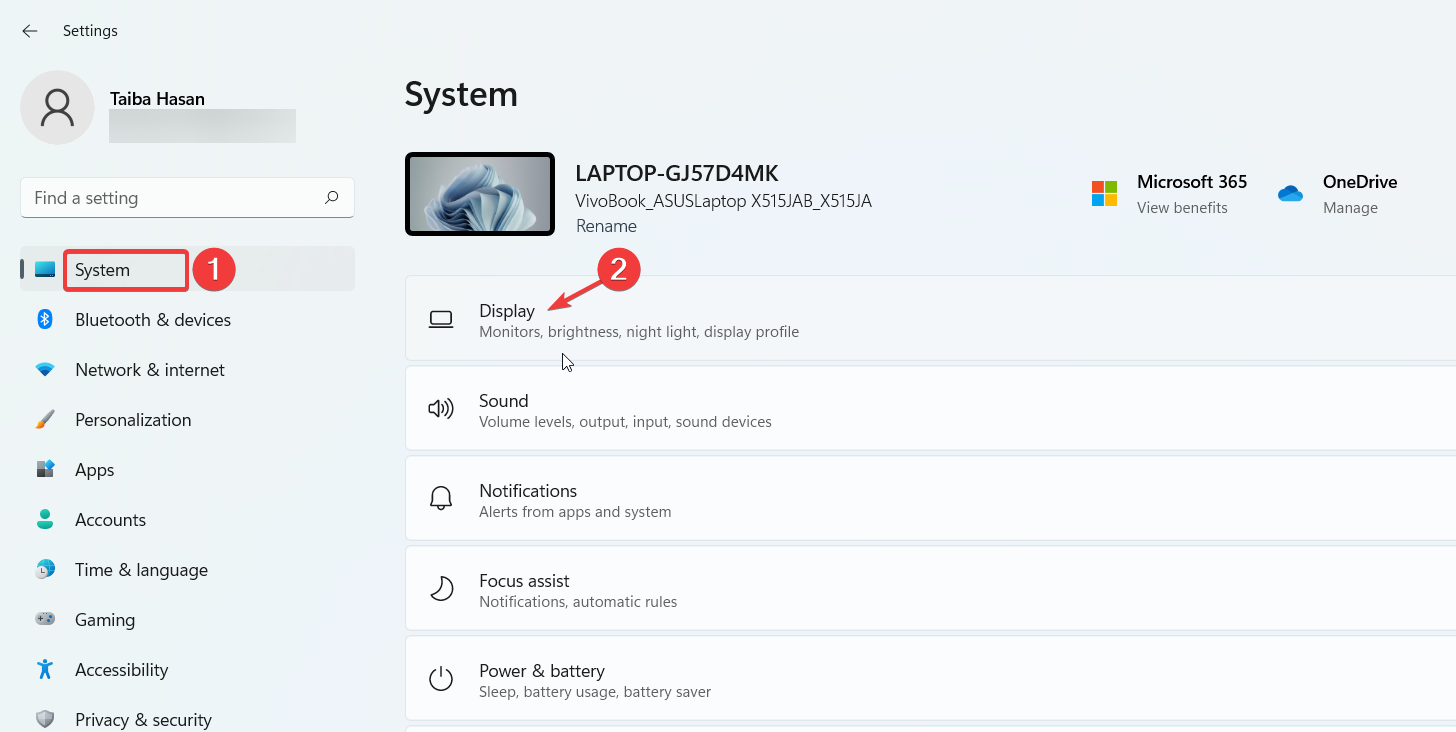Open Power & battery settings

pyautogui.click(x=930, y=678)
